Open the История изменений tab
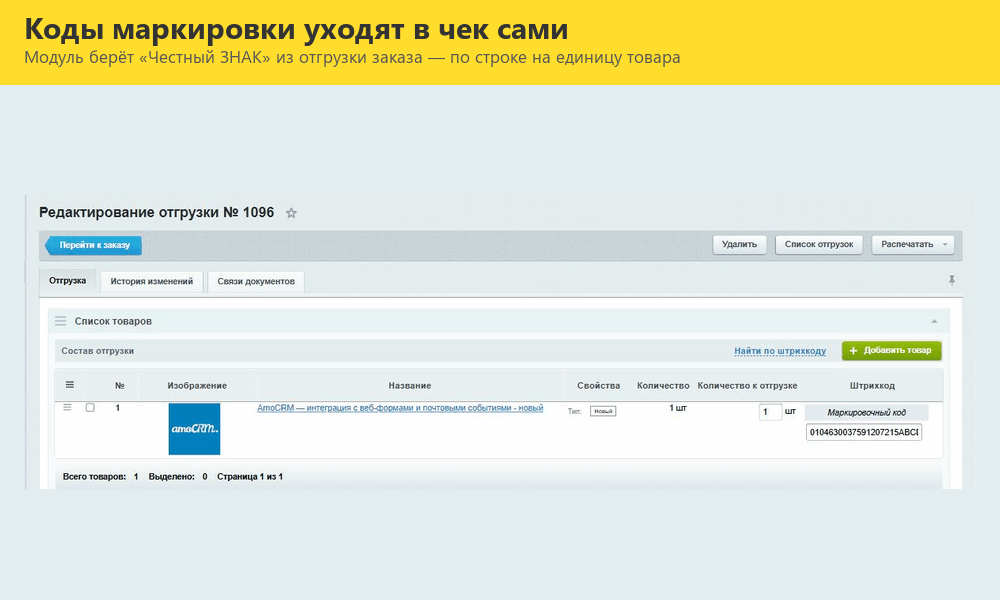Screen dimensions: 1000x600 coord(152,281)
